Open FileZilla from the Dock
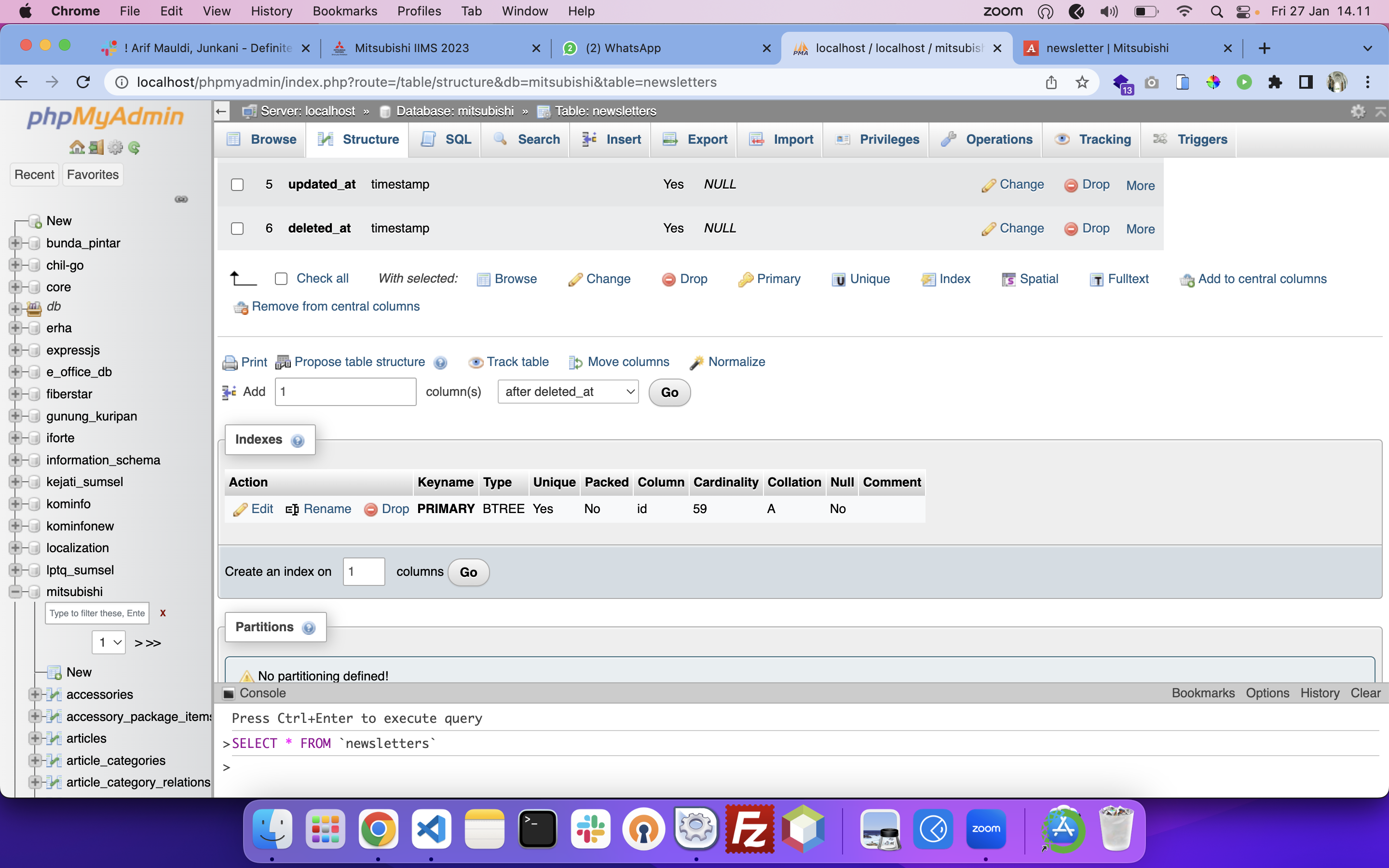Viewport: 1389px width, 868px height. click(x=749, y=829)
